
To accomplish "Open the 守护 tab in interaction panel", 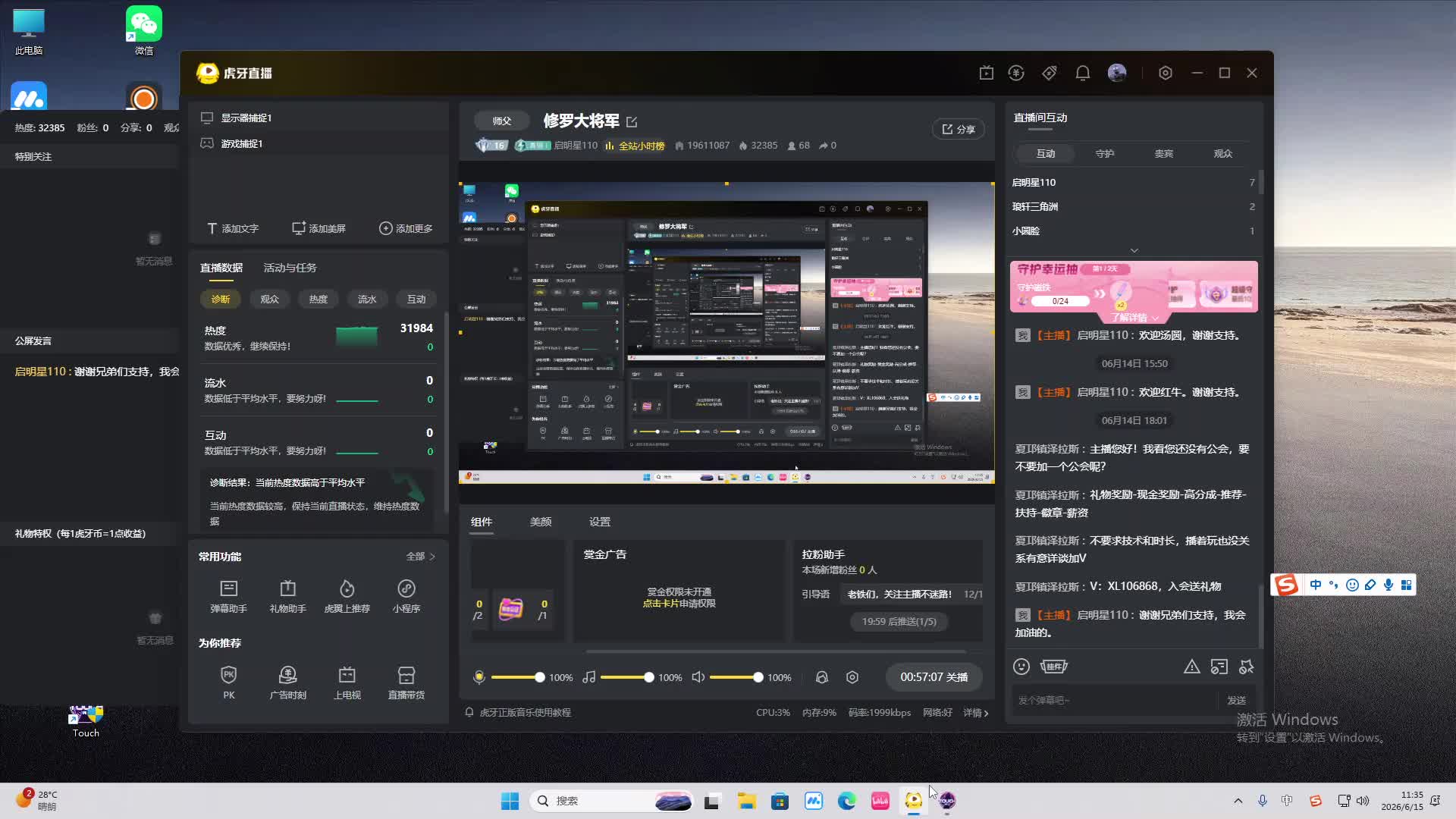I will pos(1105,154).
